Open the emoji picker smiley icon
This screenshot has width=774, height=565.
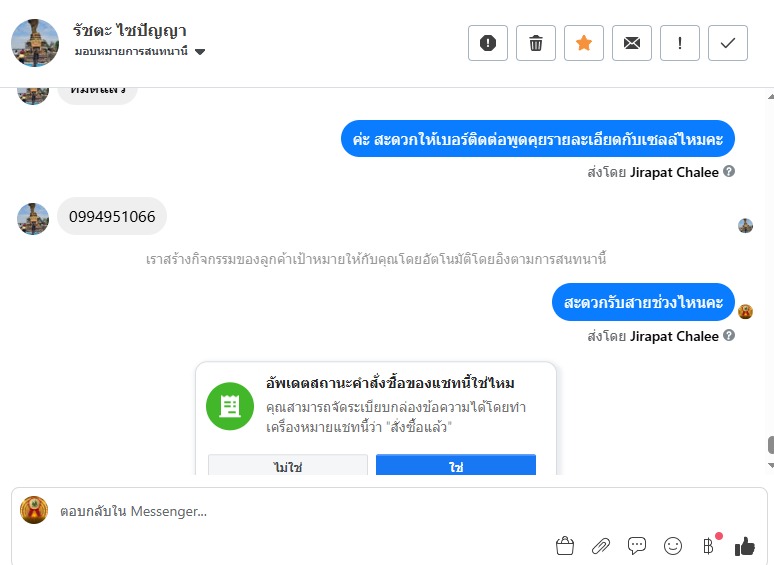pos(673,546)
